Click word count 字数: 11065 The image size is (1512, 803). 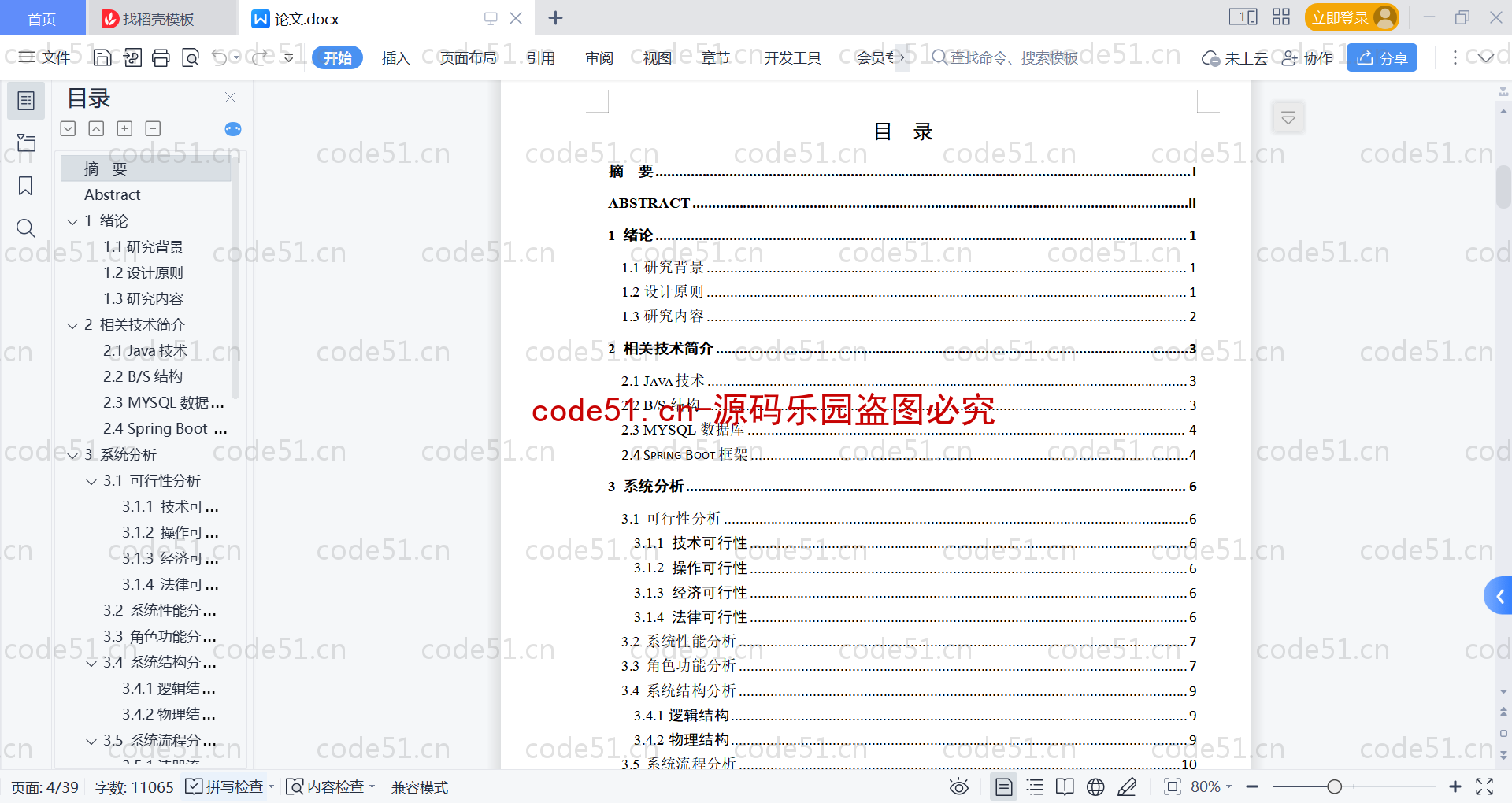click(x=134, y=787)
